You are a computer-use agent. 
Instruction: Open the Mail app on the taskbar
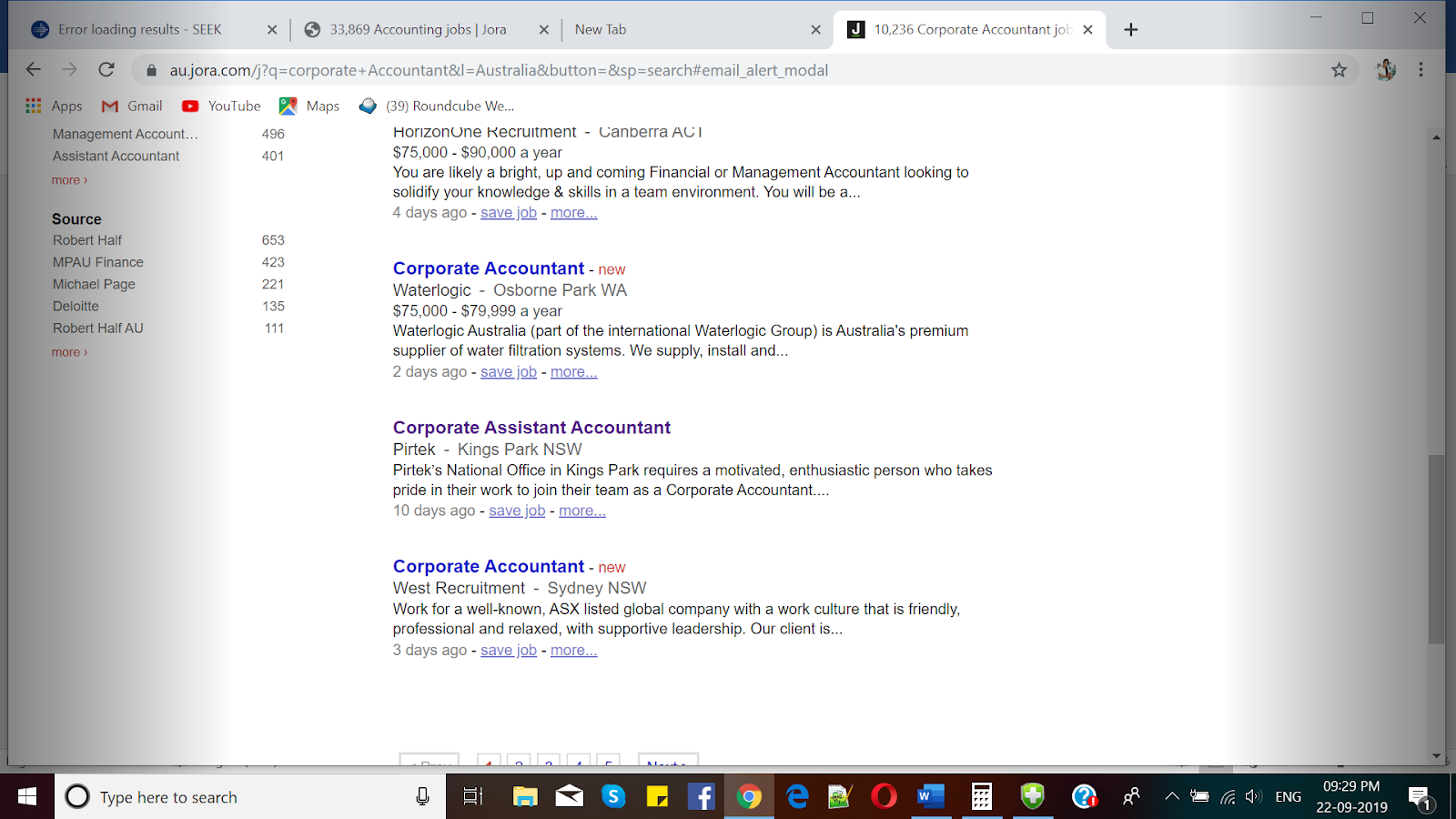pos(570,797)
